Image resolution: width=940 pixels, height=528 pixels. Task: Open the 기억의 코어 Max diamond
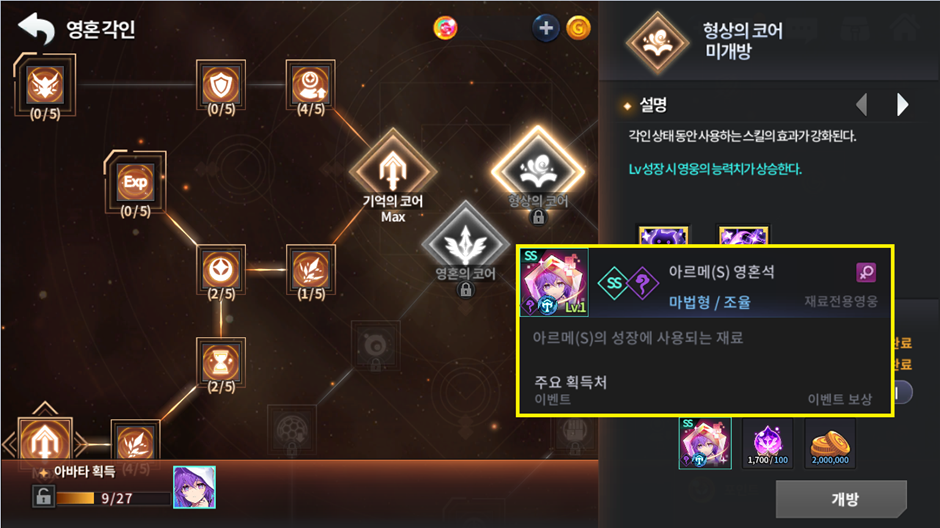(393, 170)
